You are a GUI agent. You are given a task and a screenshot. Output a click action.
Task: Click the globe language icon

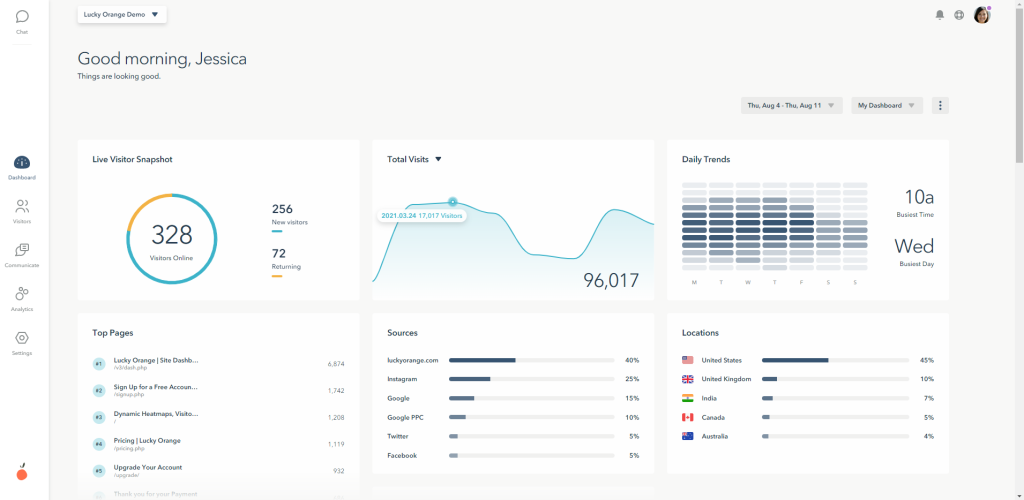(959, 15)
